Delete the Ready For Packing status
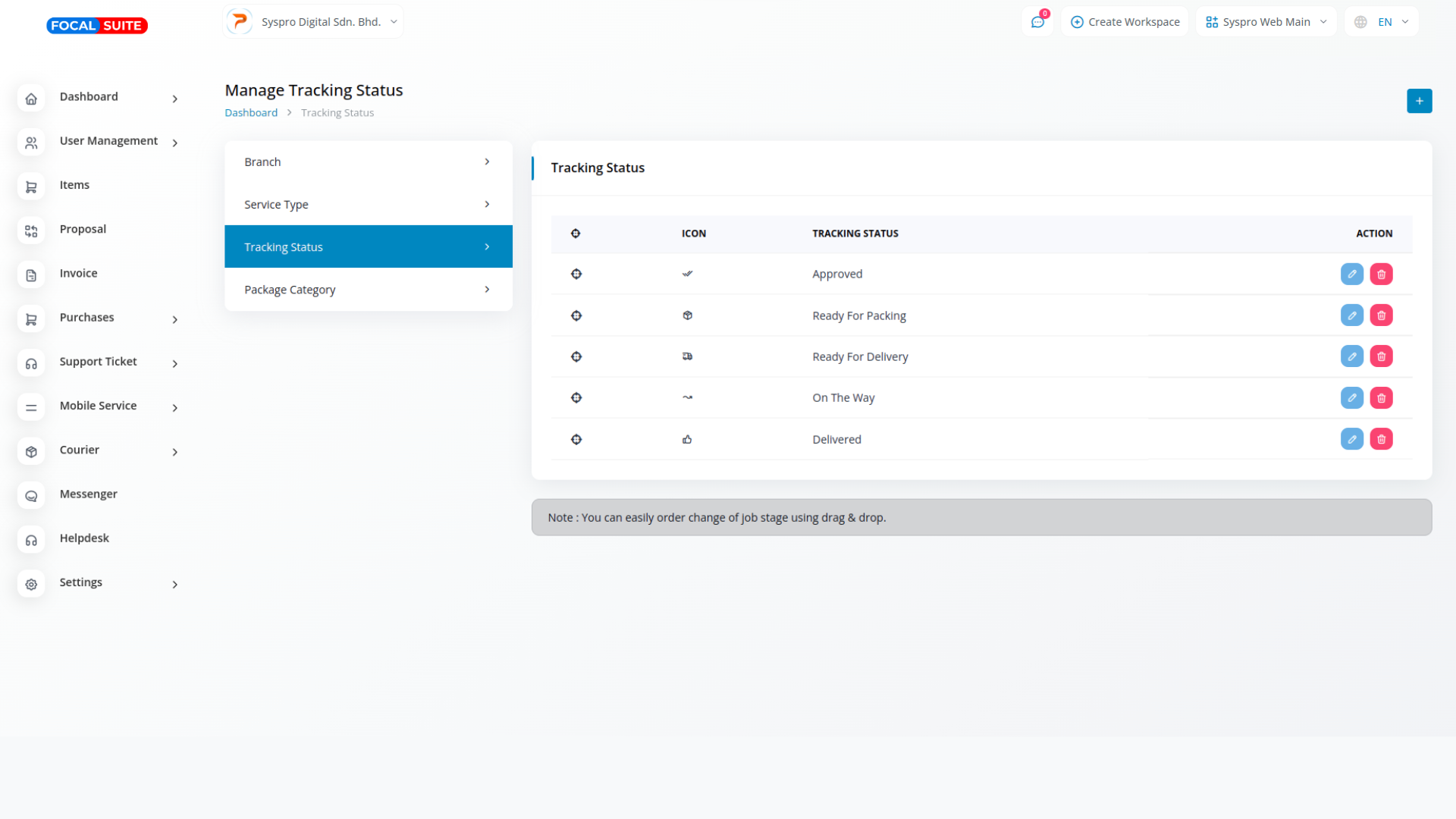This screenshot has height=819, width=1456. pos(1381,315)
